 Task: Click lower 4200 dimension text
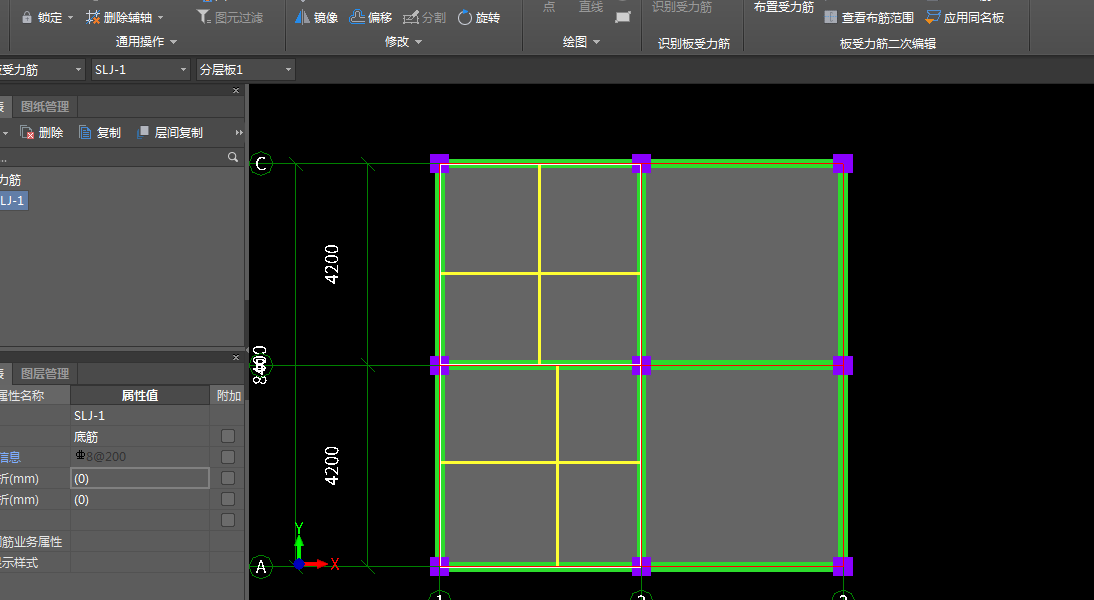click(332, 466)
